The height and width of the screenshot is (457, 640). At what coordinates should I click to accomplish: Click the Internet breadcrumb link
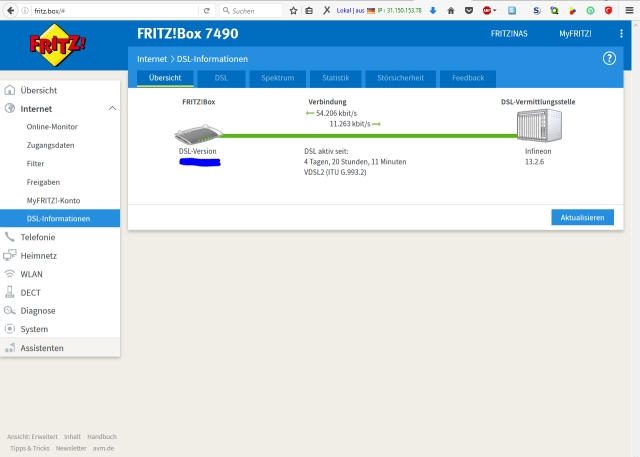tap(152, 59)
